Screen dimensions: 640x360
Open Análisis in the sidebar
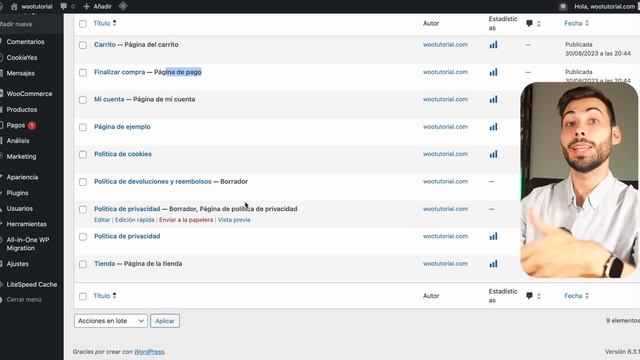(x=18, y=140)
